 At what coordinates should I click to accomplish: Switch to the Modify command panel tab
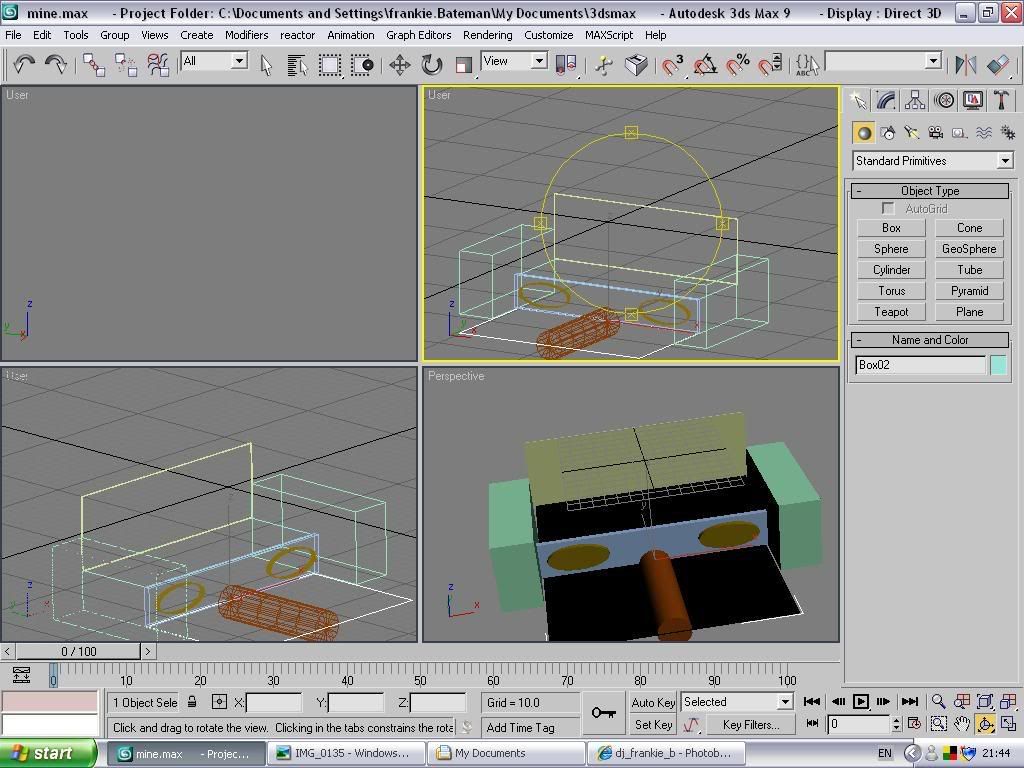(886, 101)
